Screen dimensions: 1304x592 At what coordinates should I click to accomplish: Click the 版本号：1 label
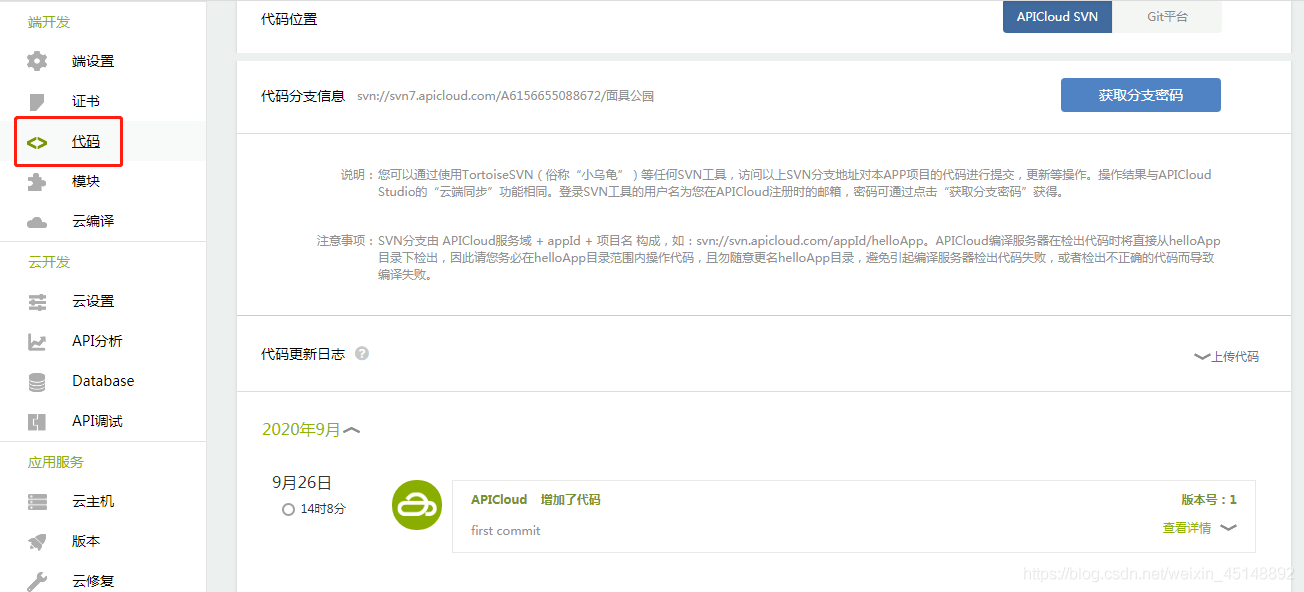pos(1209,499)
